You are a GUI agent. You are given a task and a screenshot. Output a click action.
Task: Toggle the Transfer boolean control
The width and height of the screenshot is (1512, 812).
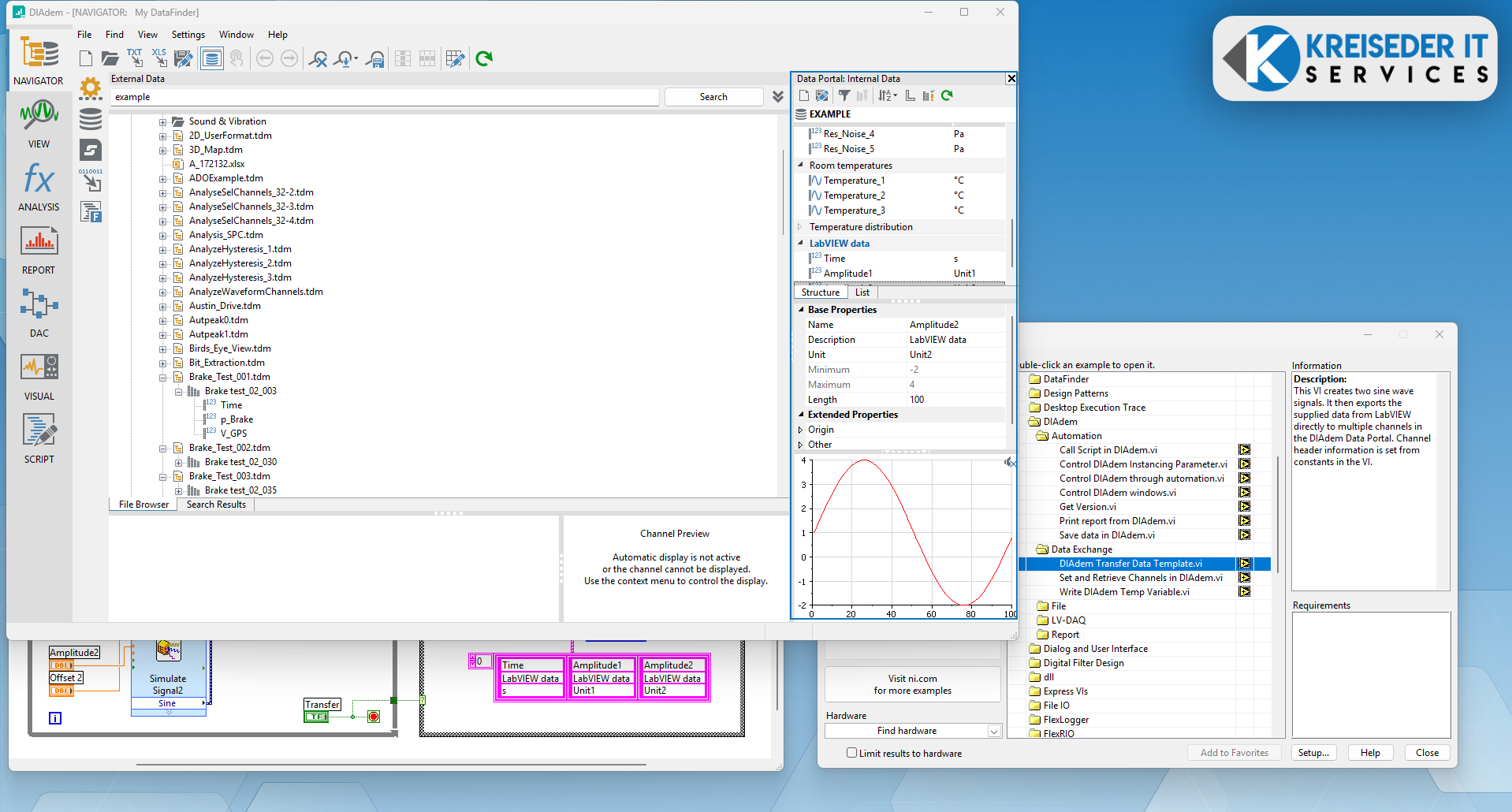click(x=316, y=717)
